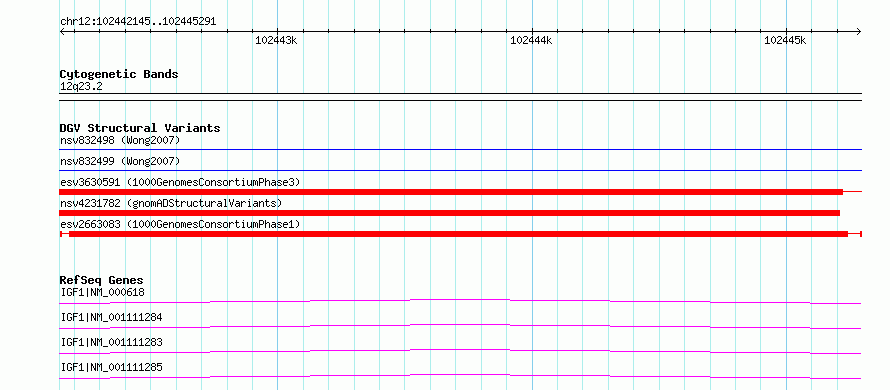Click the blue line under nsv832498
Image resolution: width=890 pixels, height=390 pixels.
pyautogui.click(x=460, y=150)
